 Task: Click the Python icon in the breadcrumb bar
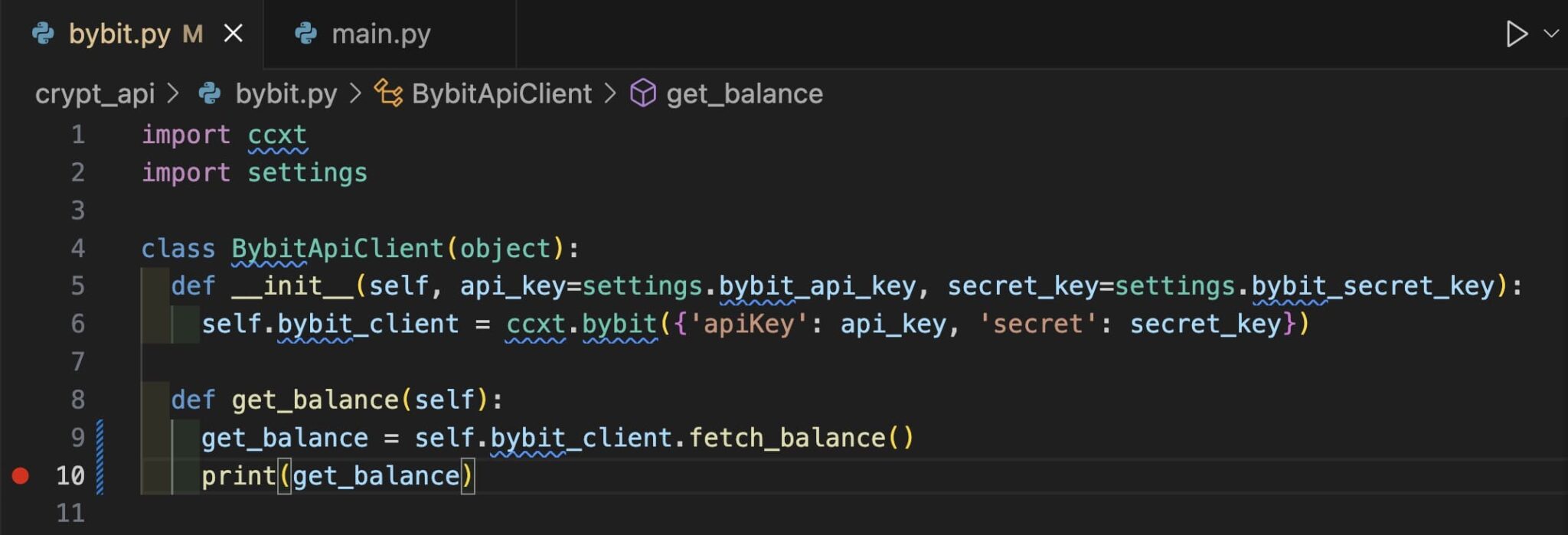(x=208, y=93)
